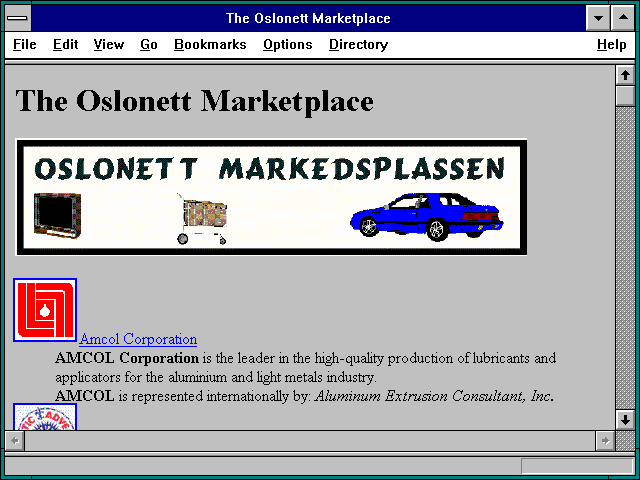
Task: Open the Help menu
Action: (x=611, y=44)
